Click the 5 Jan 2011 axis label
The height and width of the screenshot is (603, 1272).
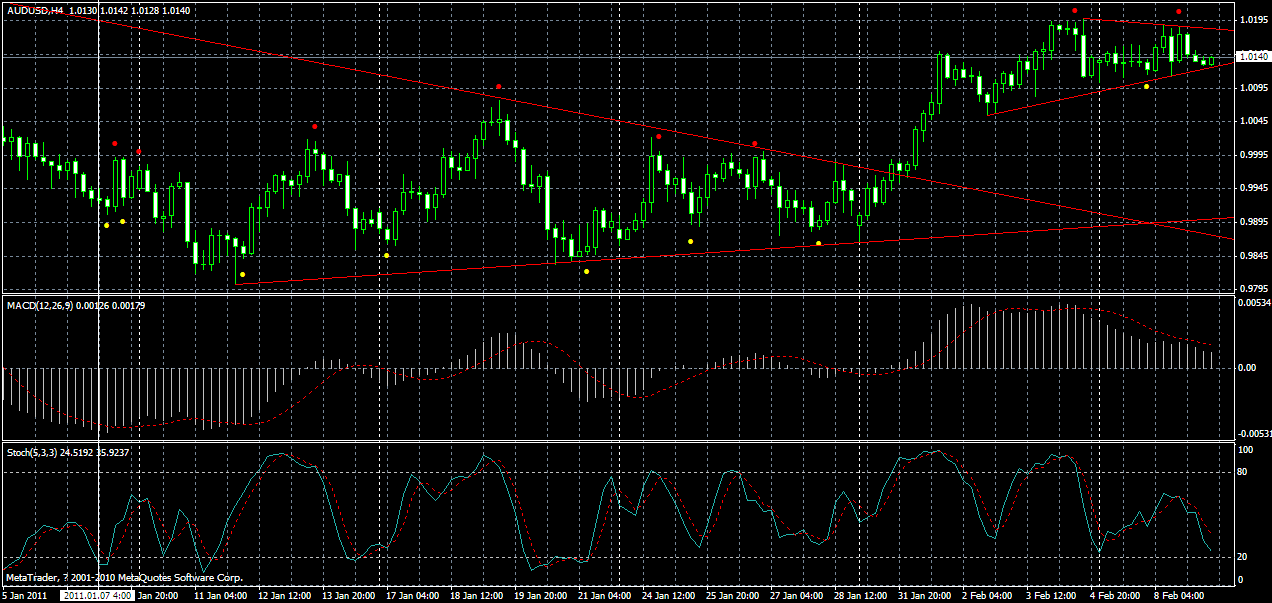pyautogui.click(x=22, y=593)
